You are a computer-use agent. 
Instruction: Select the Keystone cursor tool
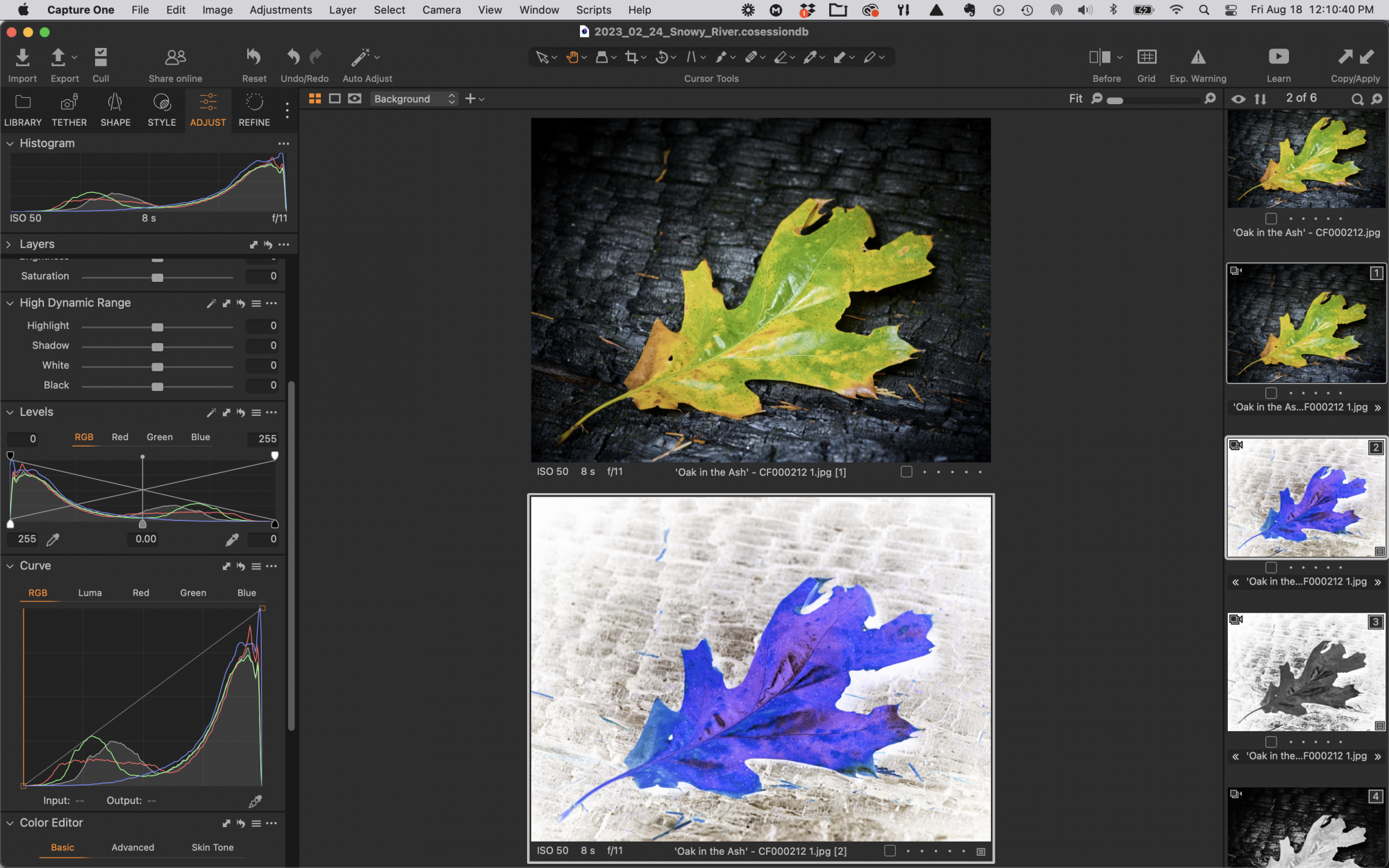point(691,57)
